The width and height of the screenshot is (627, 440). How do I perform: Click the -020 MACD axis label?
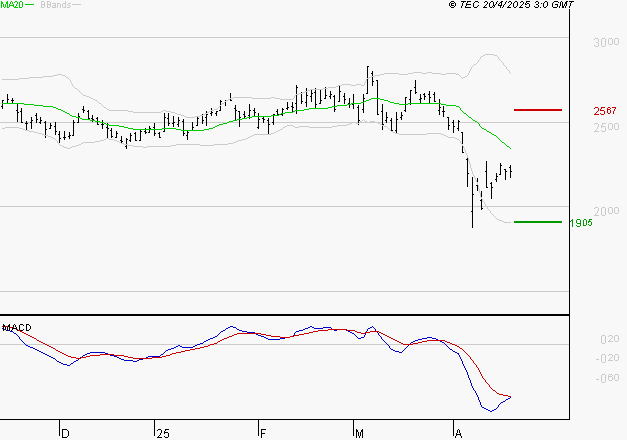[x=607, y=358]
